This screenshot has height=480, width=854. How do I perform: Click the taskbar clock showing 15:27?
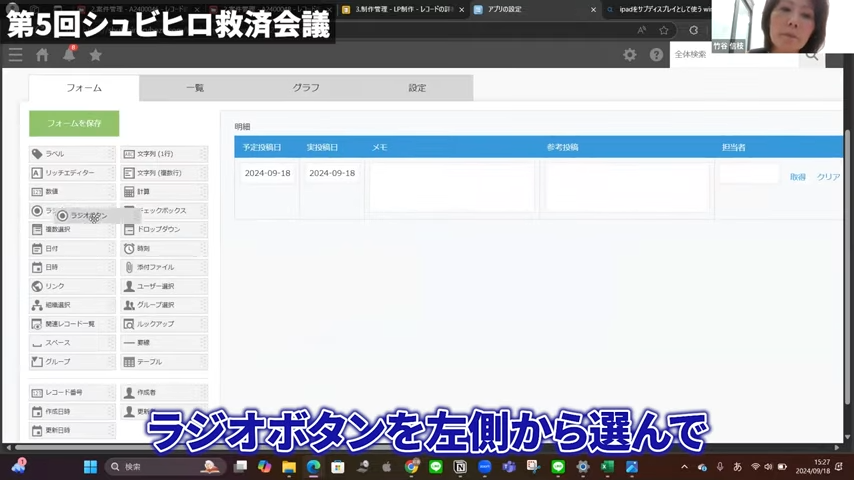click(x=813, y=466)
